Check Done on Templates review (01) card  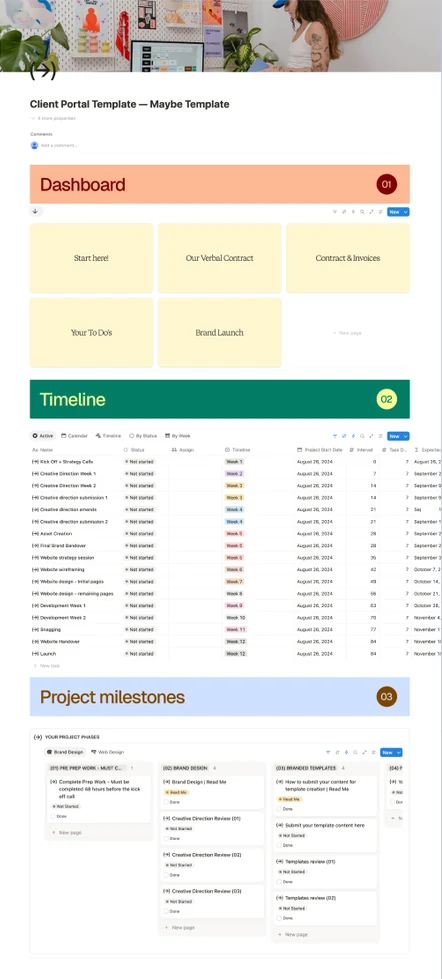pos(279,882)
